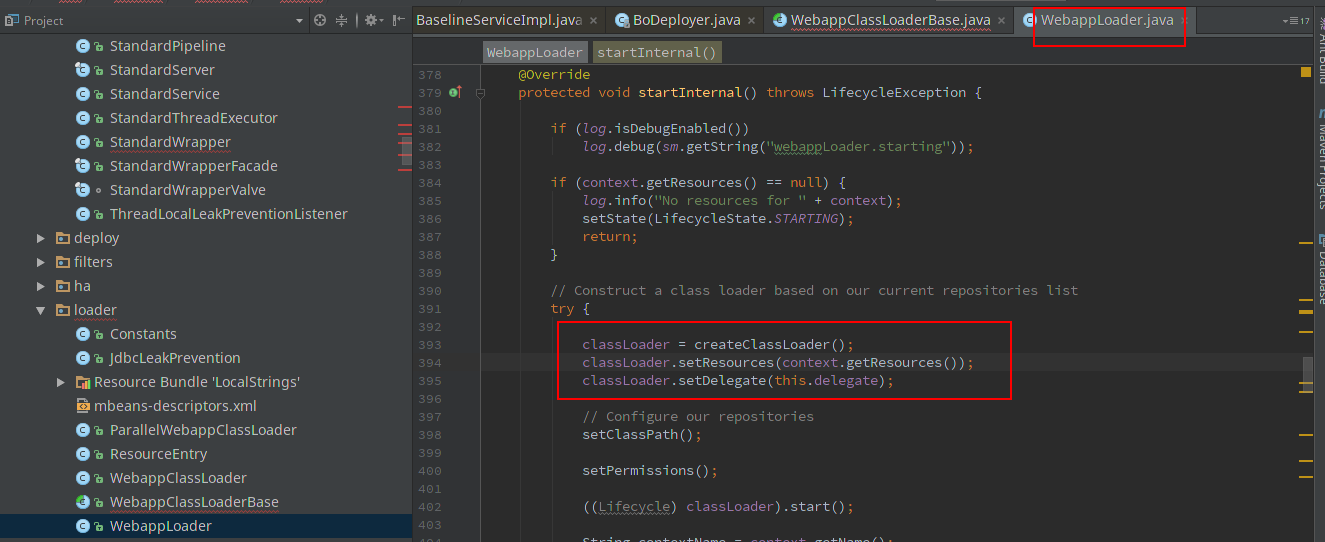Click the Collapse All icon in Project panel

click(342, 20)
